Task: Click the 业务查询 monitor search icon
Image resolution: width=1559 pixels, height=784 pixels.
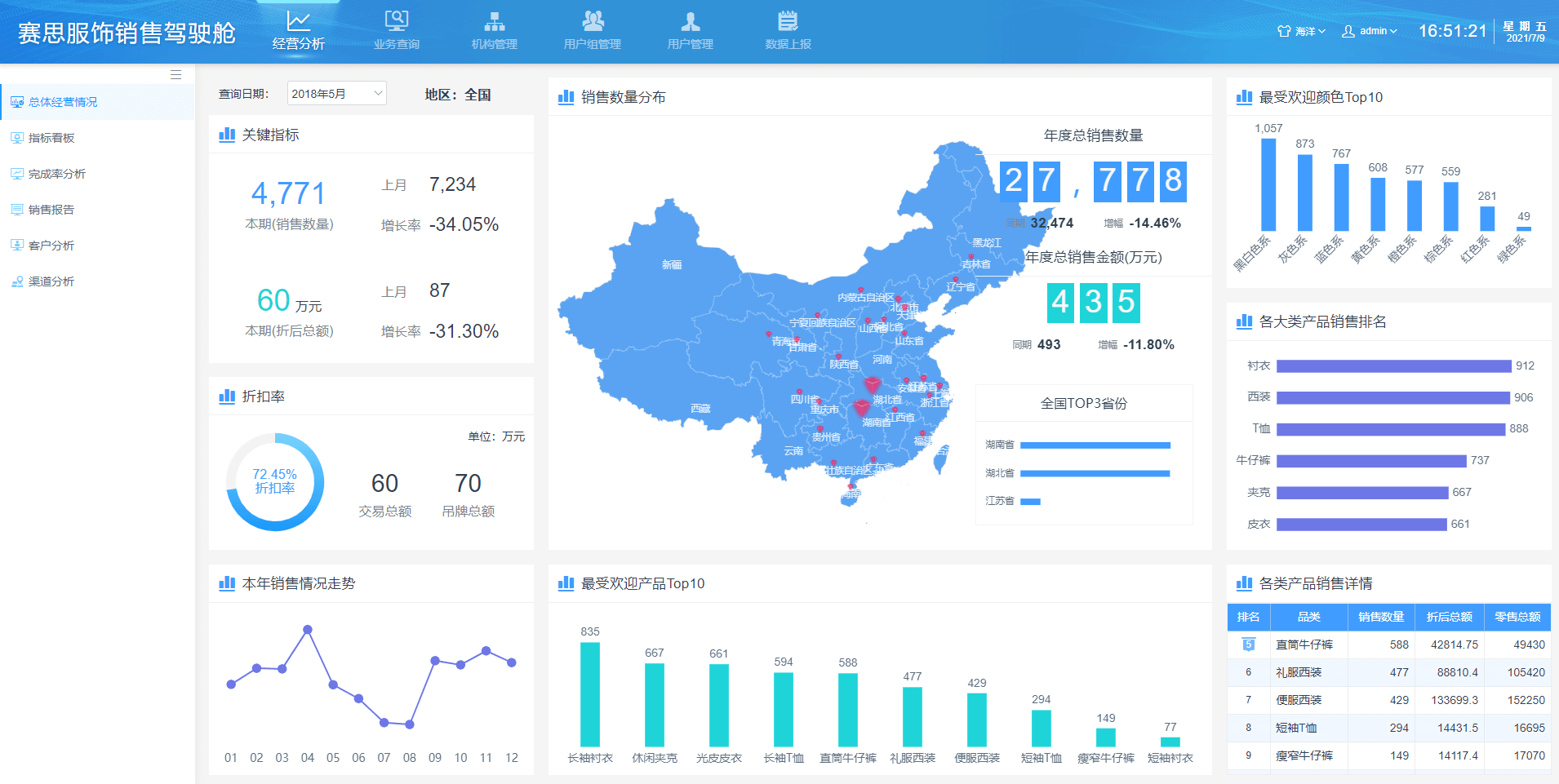Action: click(396, 21)
